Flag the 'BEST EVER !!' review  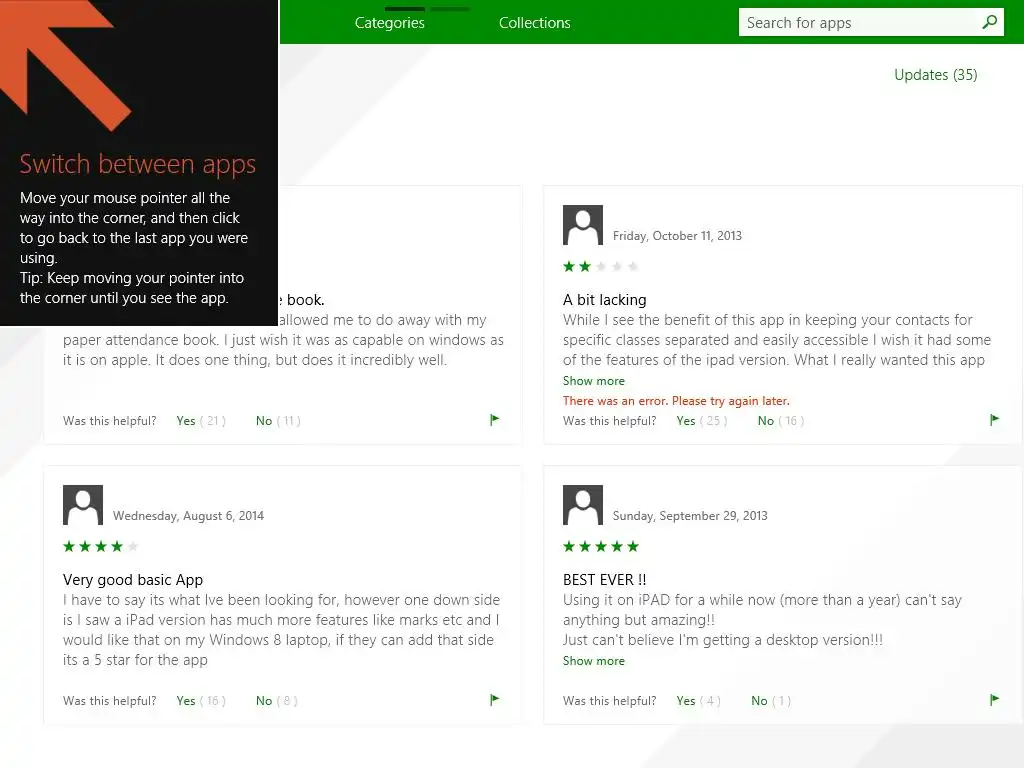pyautogui.click(x=994, y=700)
